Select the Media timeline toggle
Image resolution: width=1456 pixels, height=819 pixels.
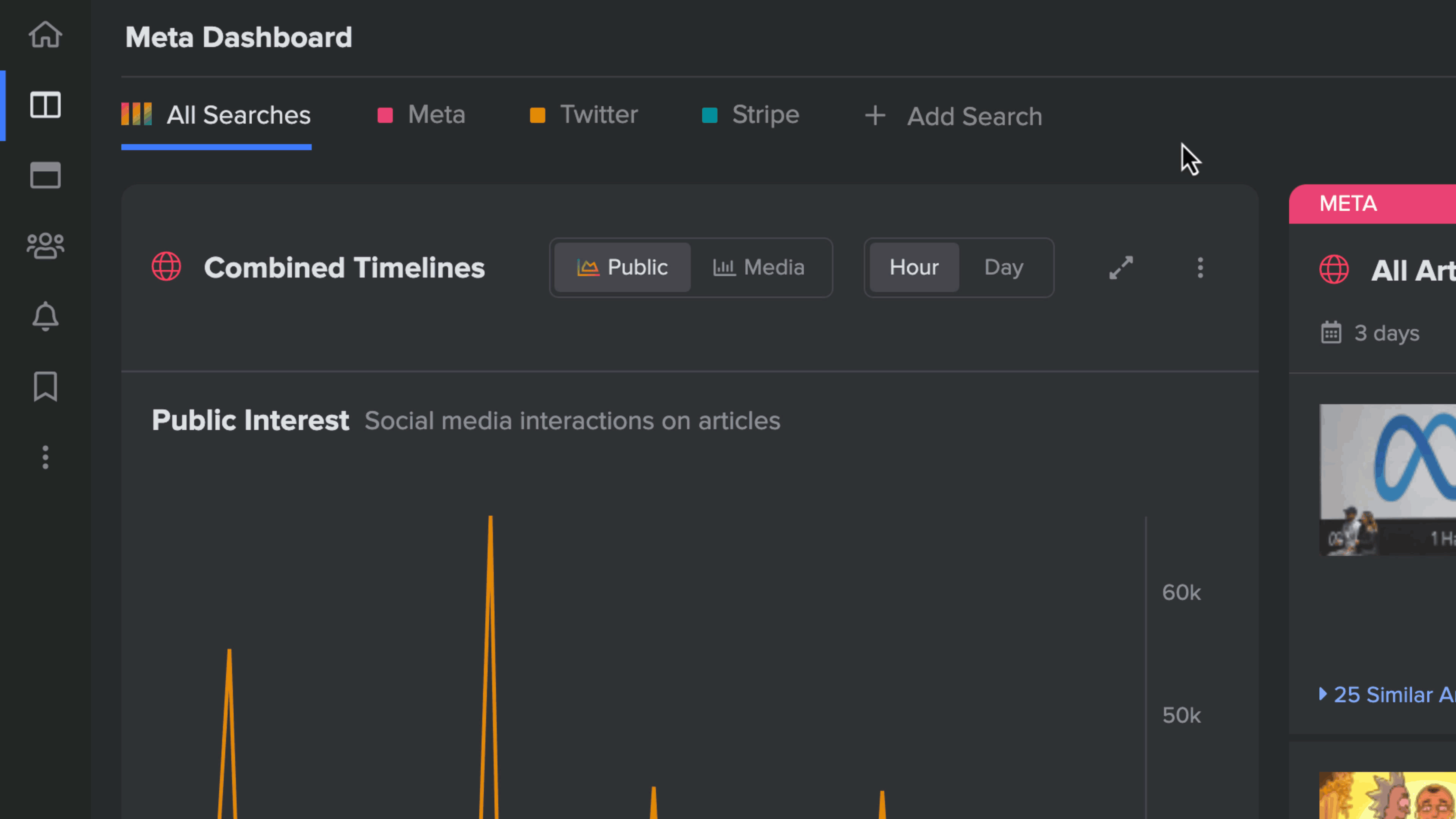[x=759, y=267]
